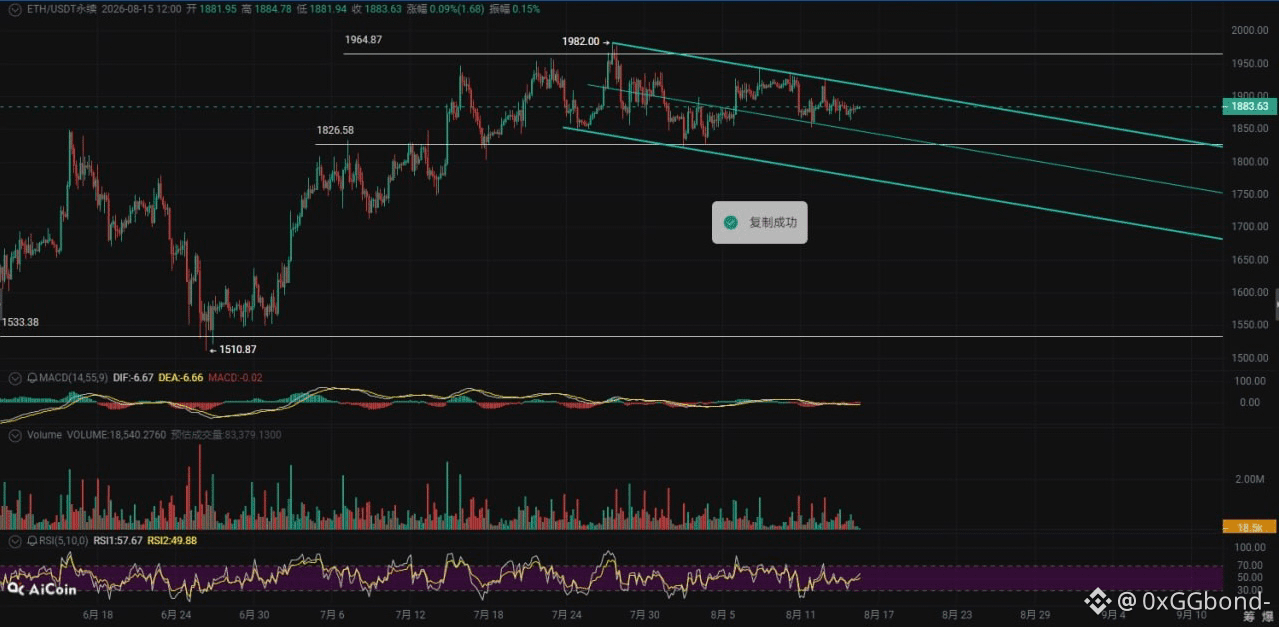The height and width of the screenshot is (627, 1279).
Task: Click the DIF:-6.67 value
Action: (133, 379)
